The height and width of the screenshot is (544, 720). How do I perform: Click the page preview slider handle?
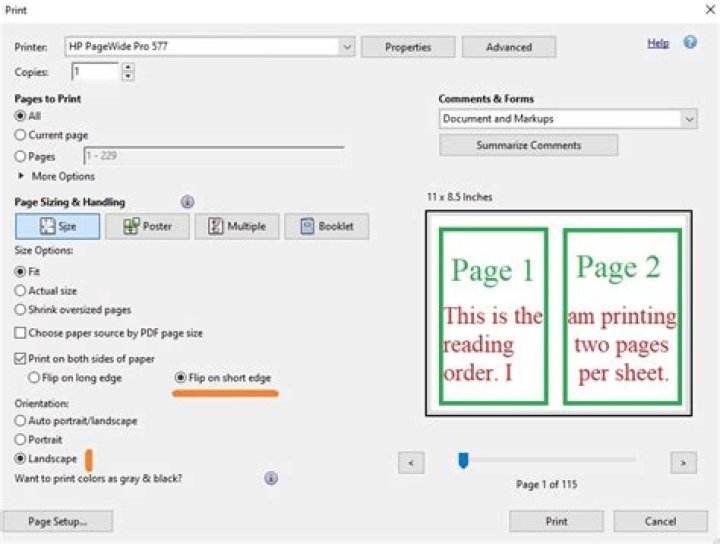click(x=463, y=460)
